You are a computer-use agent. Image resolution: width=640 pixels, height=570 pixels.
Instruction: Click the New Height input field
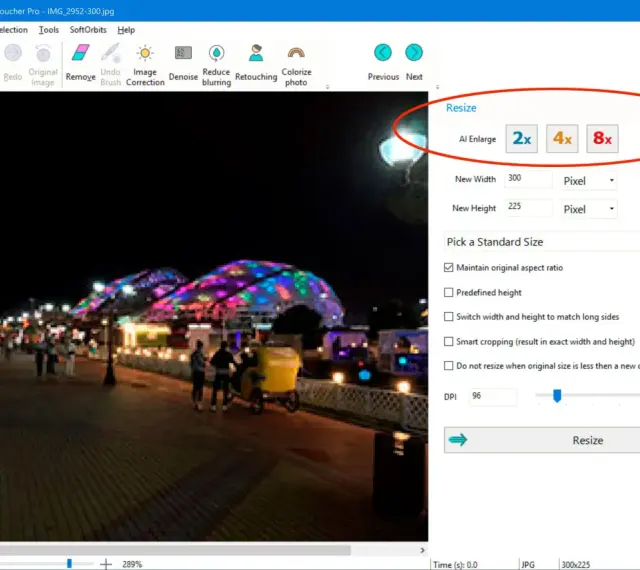(x=529, y=207)
